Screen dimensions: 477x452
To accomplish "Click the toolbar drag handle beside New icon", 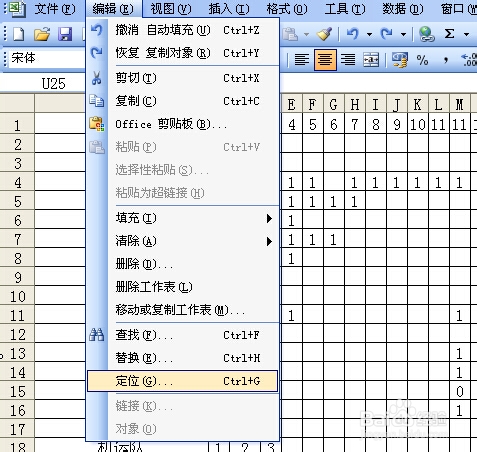I will click(5, 34).
